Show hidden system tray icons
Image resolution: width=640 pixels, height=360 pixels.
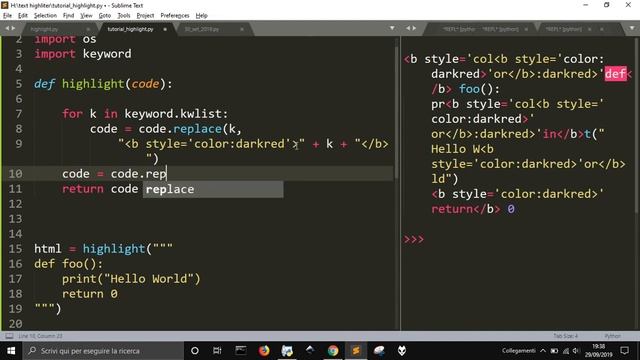[x=543, y=351]
